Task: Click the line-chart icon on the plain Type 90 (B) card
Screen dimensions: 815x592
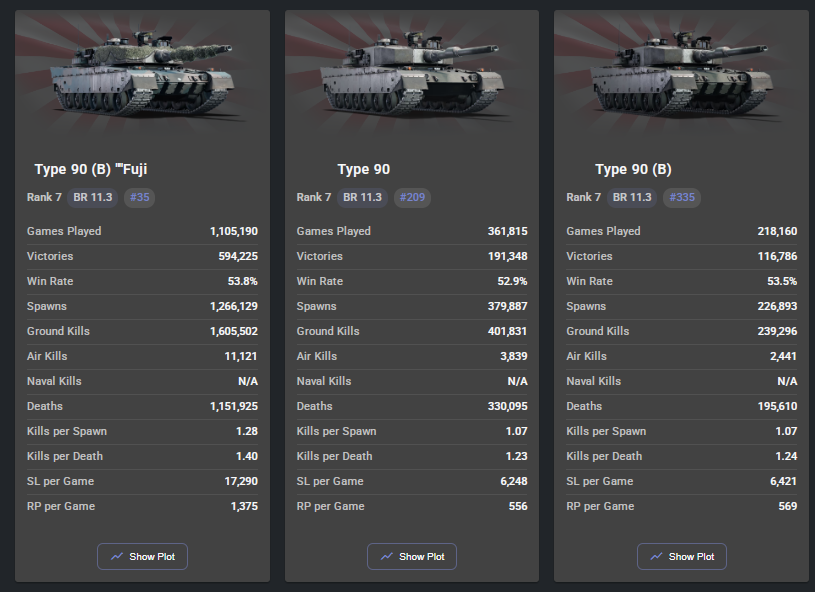Action: [656, 557]
